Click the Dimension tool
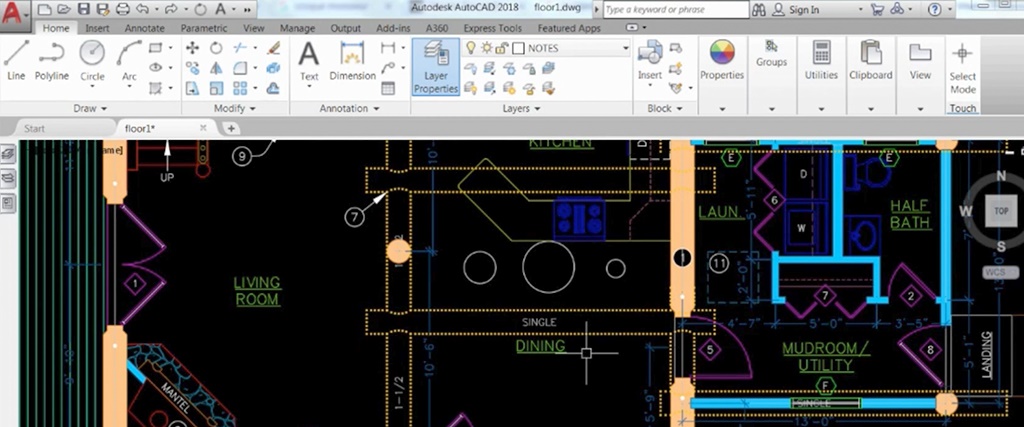Screen dimensions: 1024x427 click(353, 60)
